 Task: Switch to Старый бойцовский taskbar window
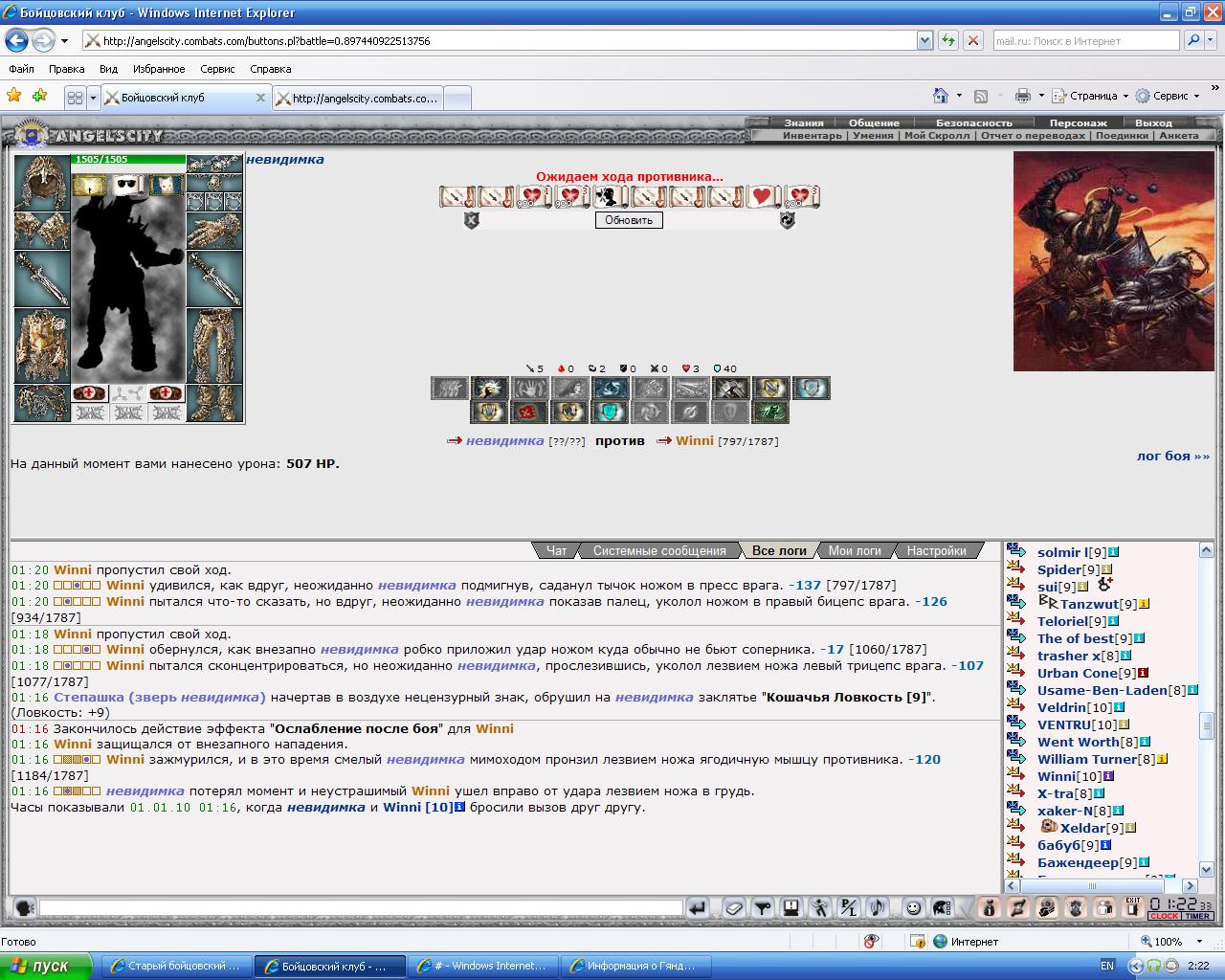coord(176,966)
